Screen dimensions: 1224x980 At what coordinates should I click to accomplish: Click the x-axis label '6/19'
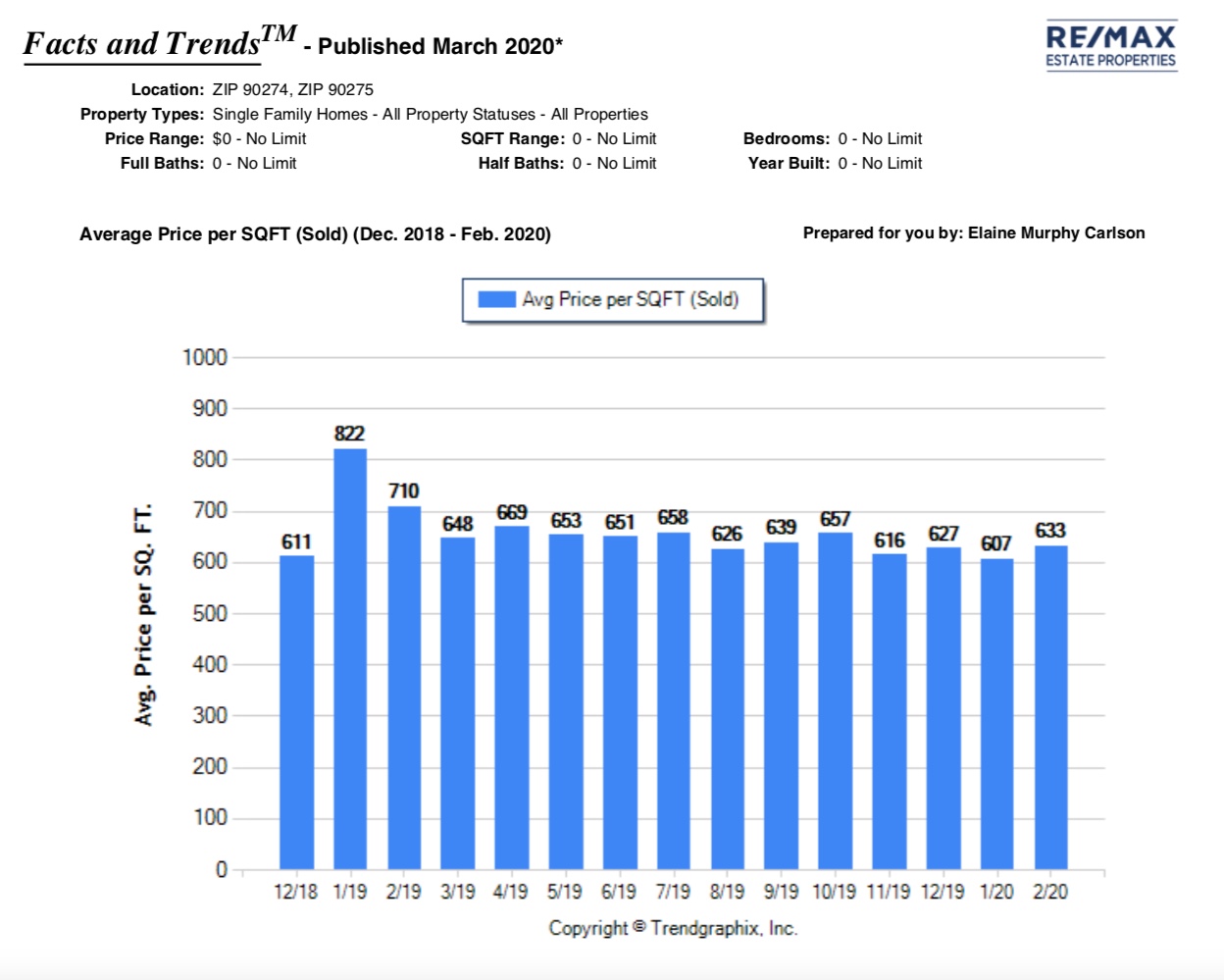click(619, 892)
